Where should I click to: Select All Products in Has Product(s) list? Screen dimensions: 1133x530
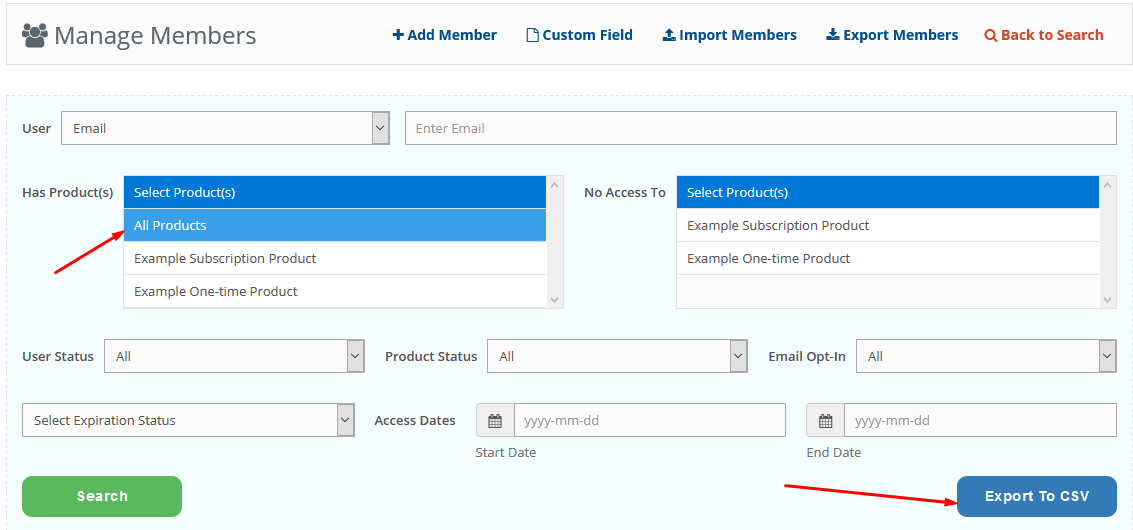pyautogui.click(x=335, y=226)
